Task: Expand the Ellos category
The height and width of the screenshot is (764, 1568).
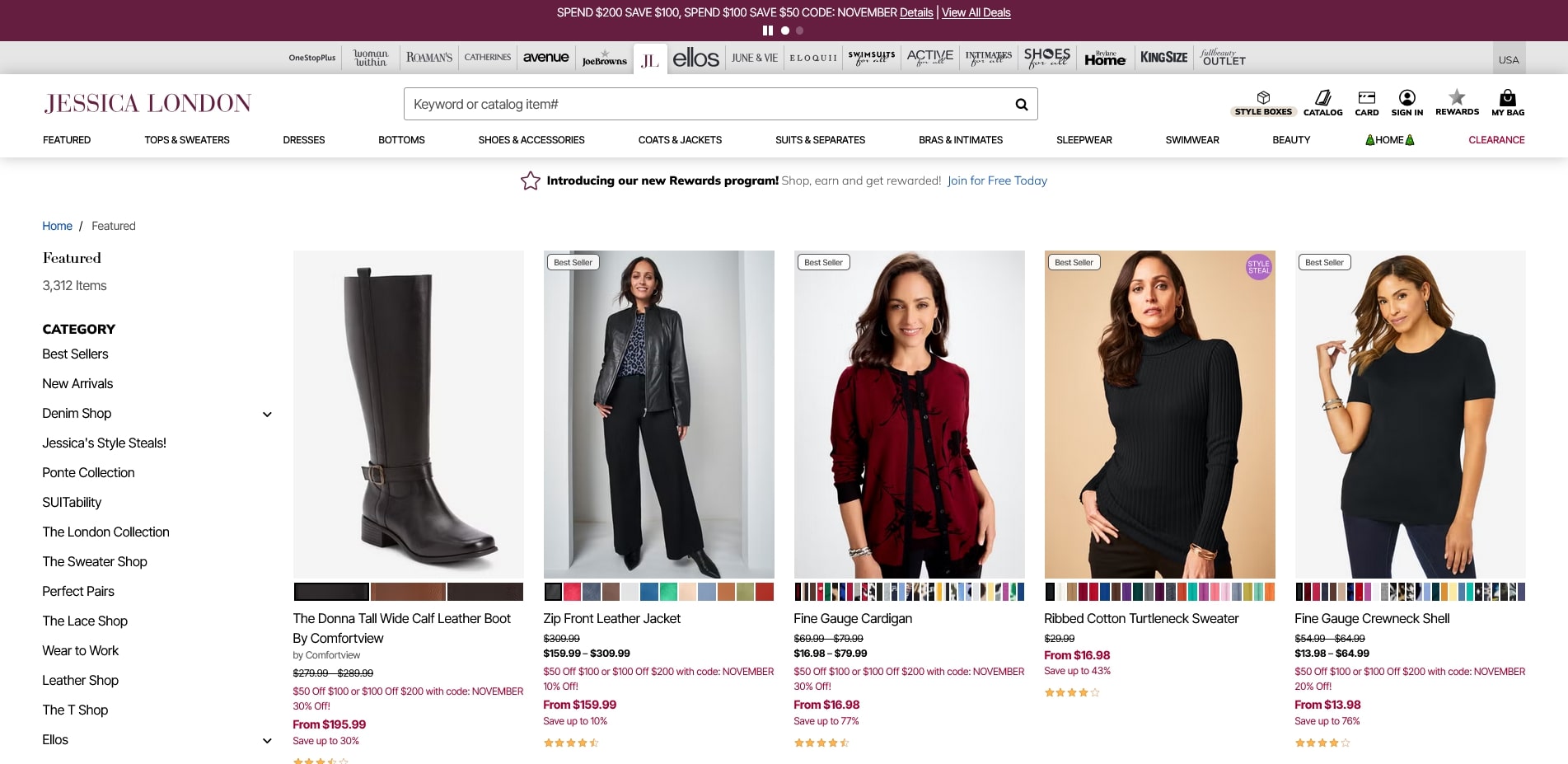Action: point(267,741)
